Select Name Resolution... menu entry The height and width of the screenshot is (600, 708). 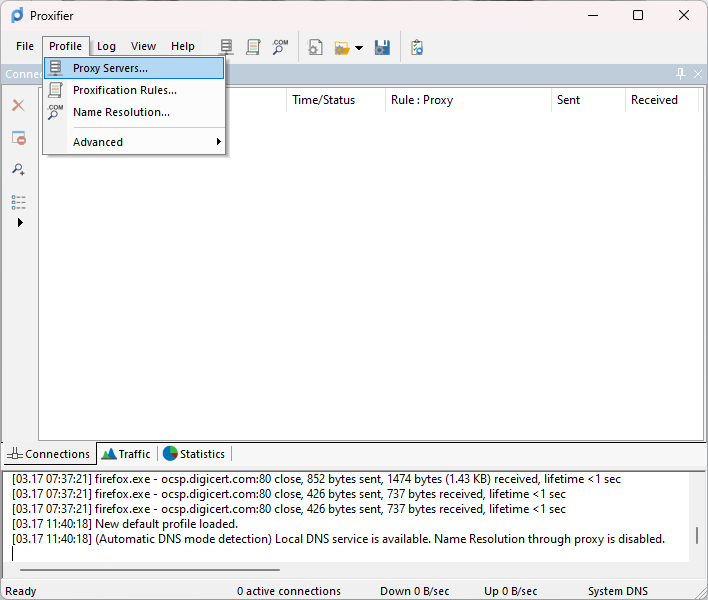point(134,112)
